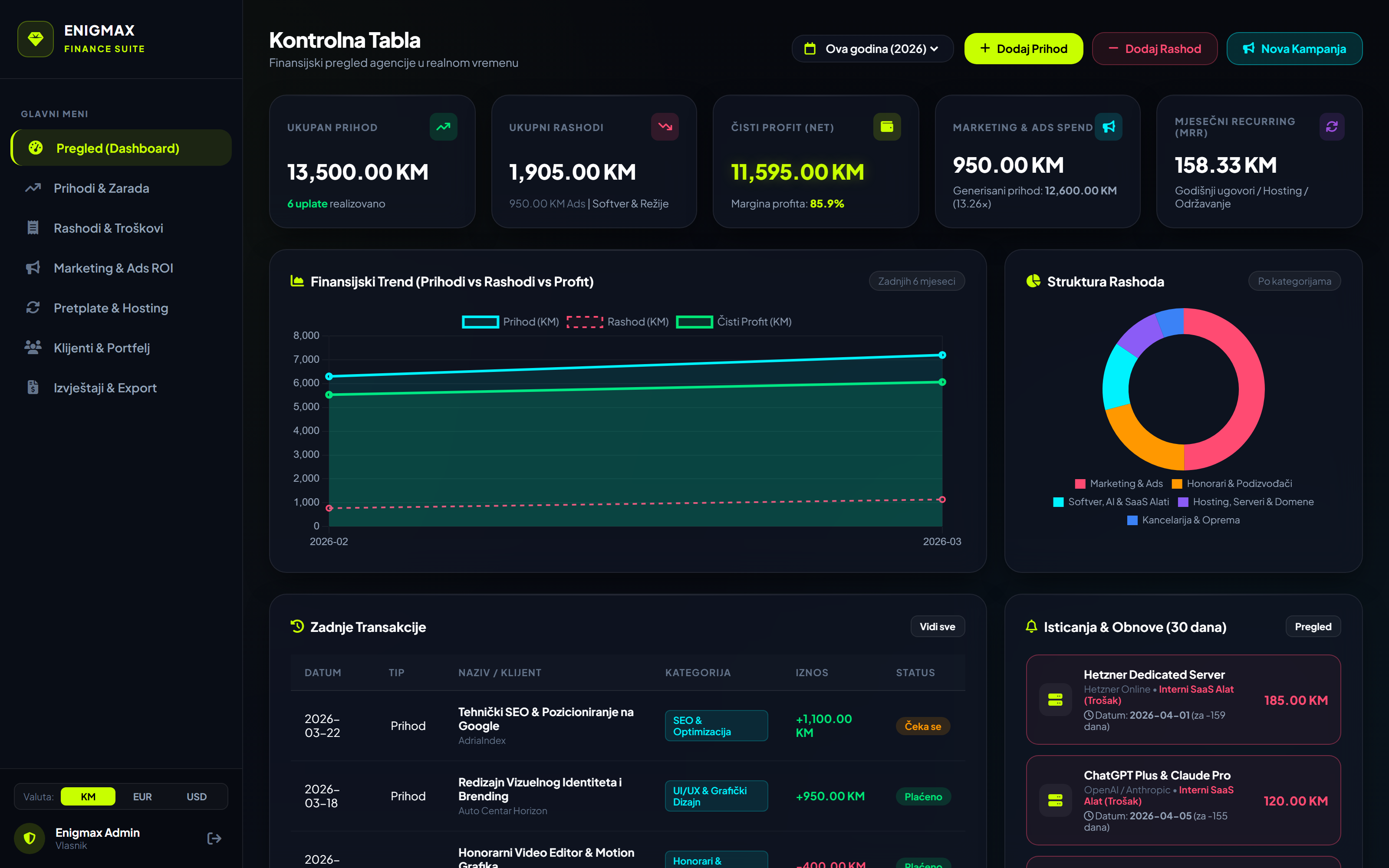Click Vidi sve in Zadnje Transakcije

pos(937,627)
